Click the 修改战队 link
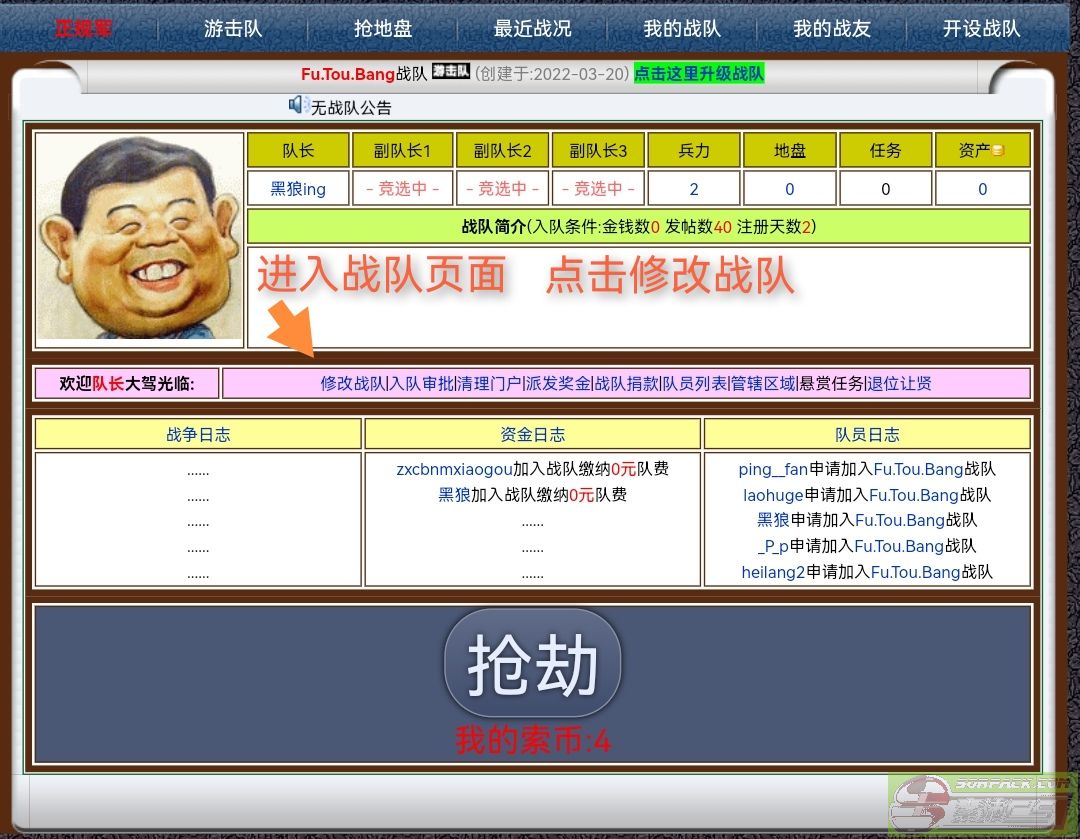 (352, 383)
